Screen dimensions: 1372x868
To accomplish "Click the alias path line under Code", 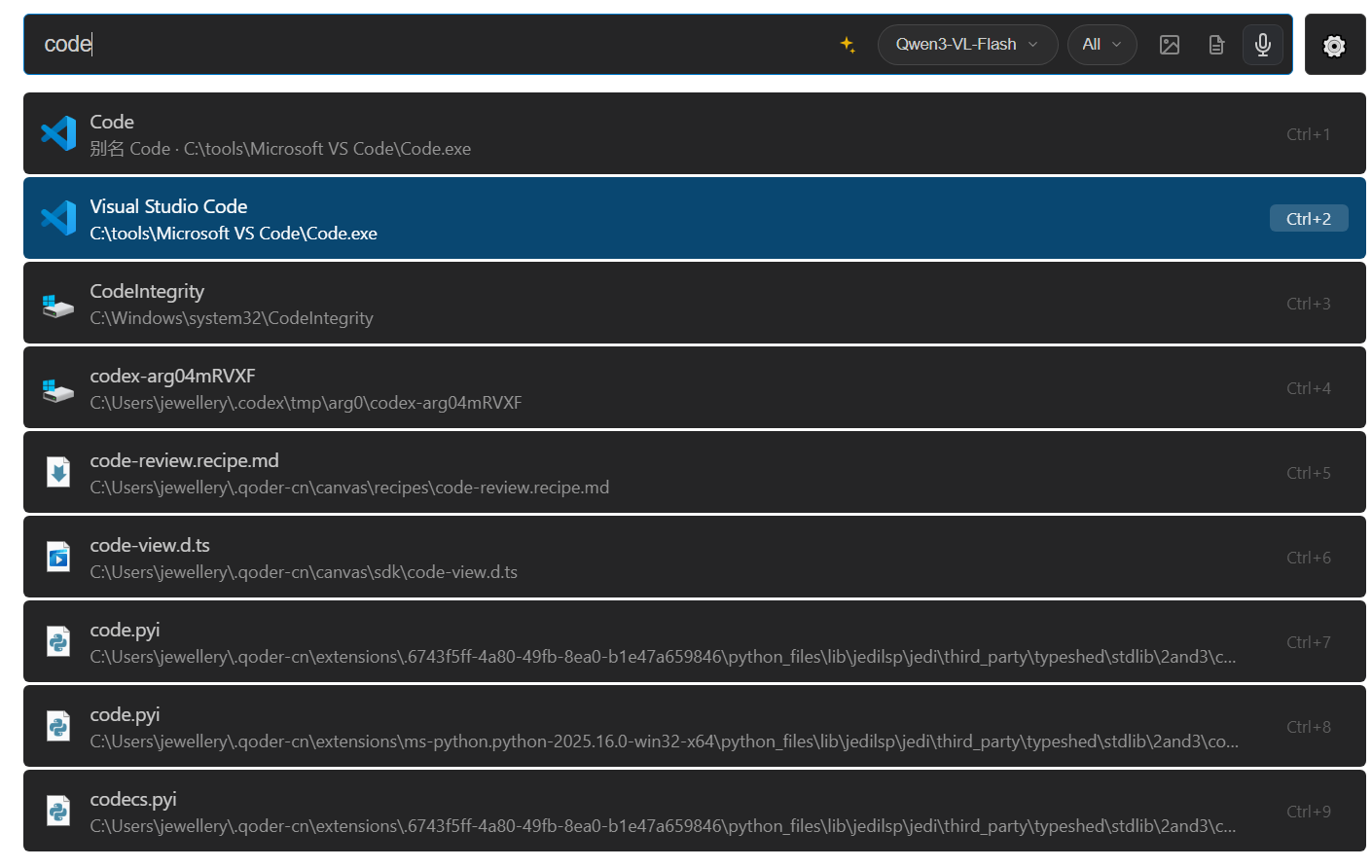I will 280,149.
